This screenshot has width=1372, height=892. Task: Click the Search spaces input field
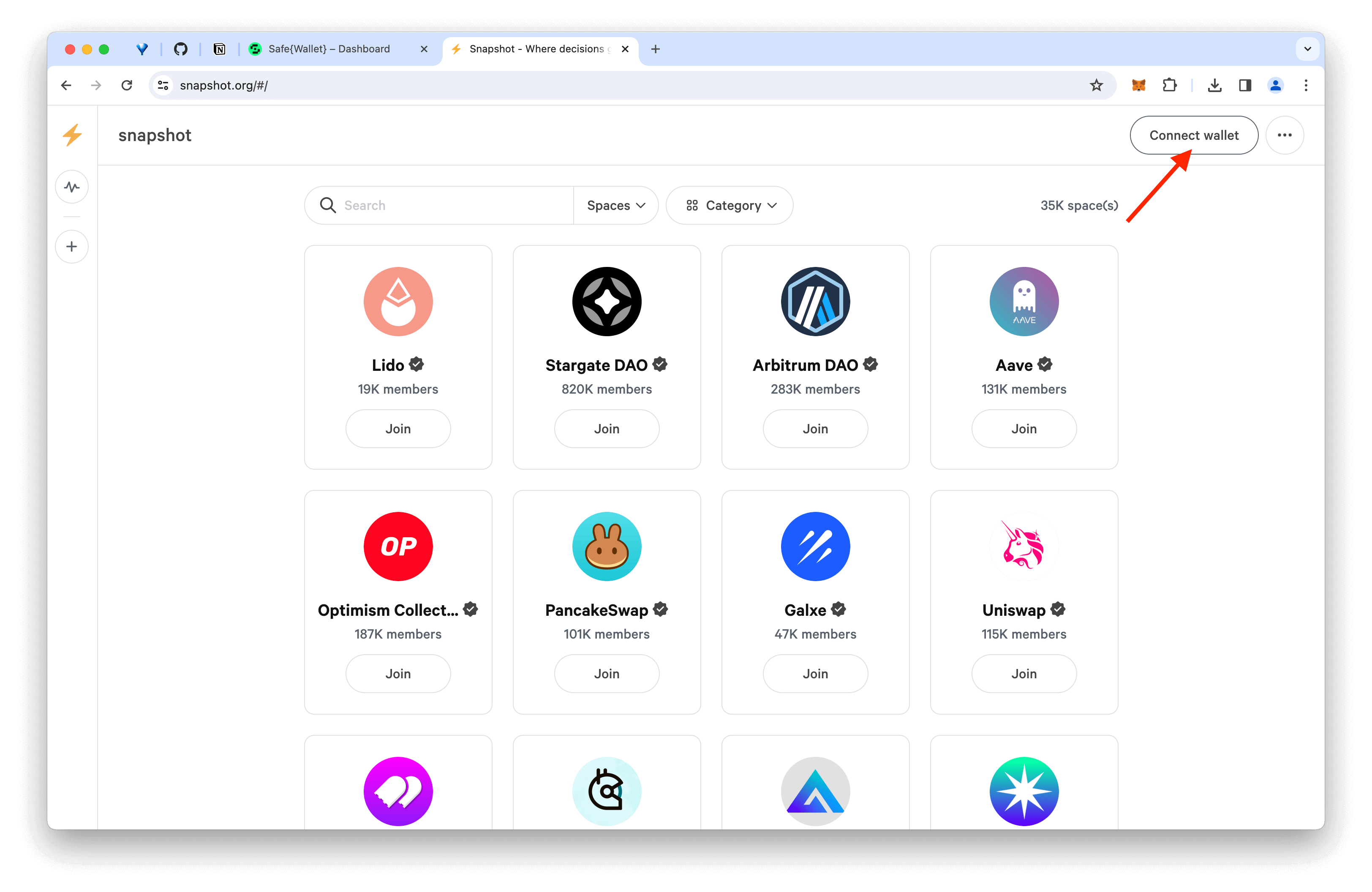tap(439, 205)
